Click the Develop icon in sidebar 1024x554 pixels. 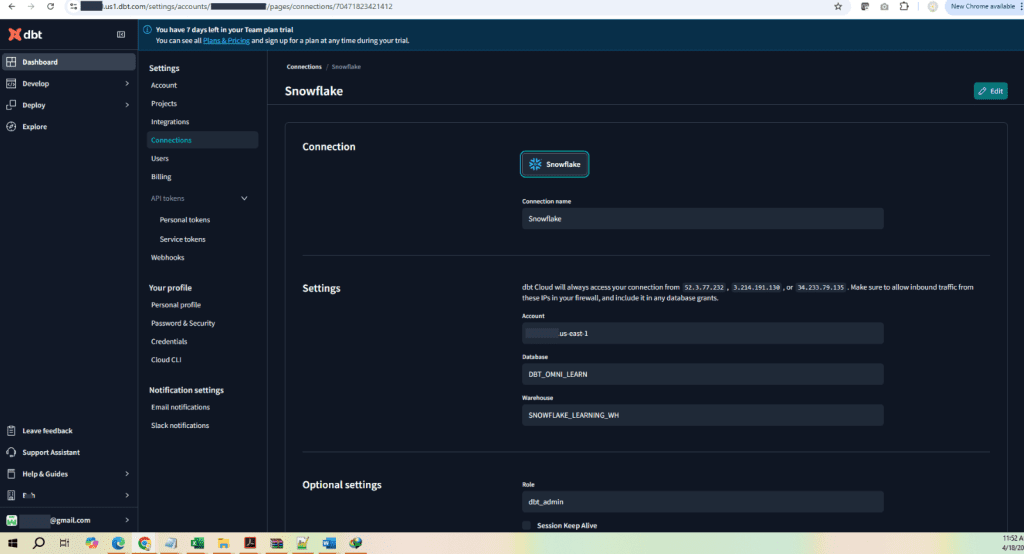pyautogui.click(x=11, y=84)
